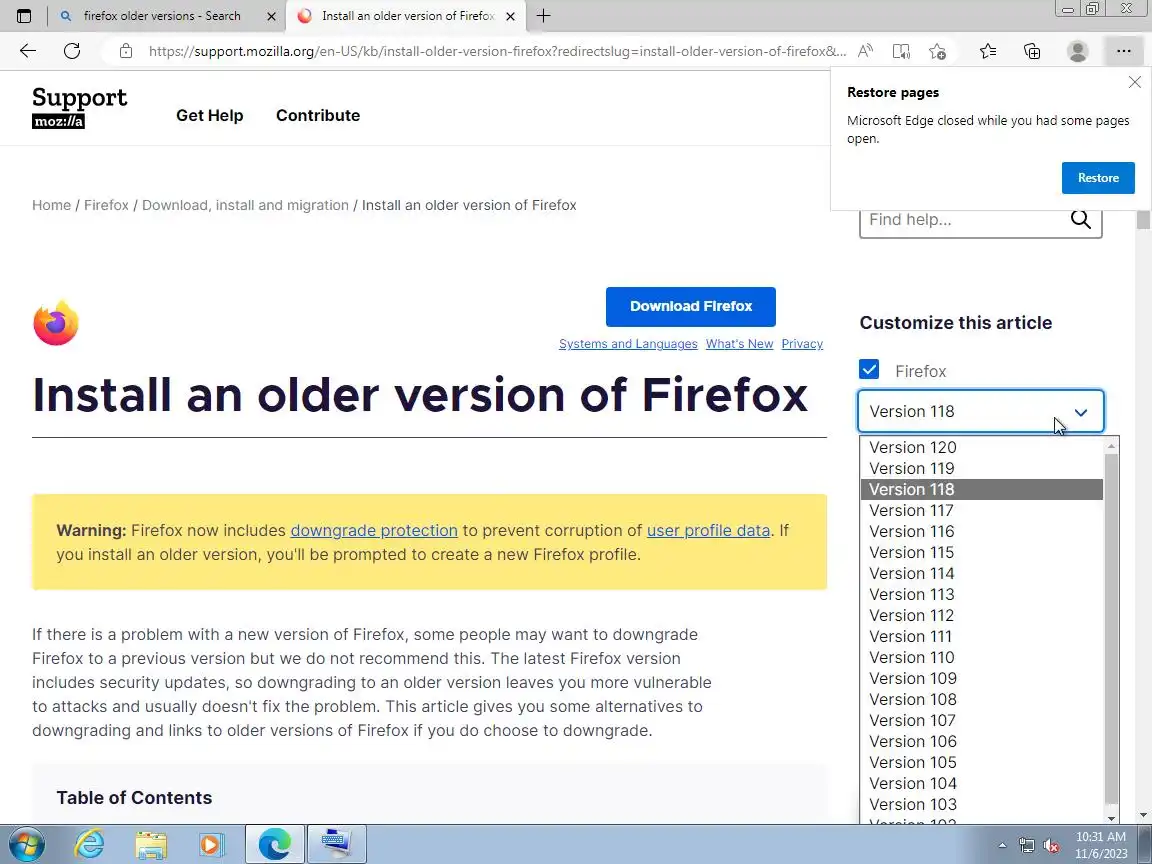Choose Version 115 in the dropdown
This screenshot has width=1152, height=864.
coord(982,552)
